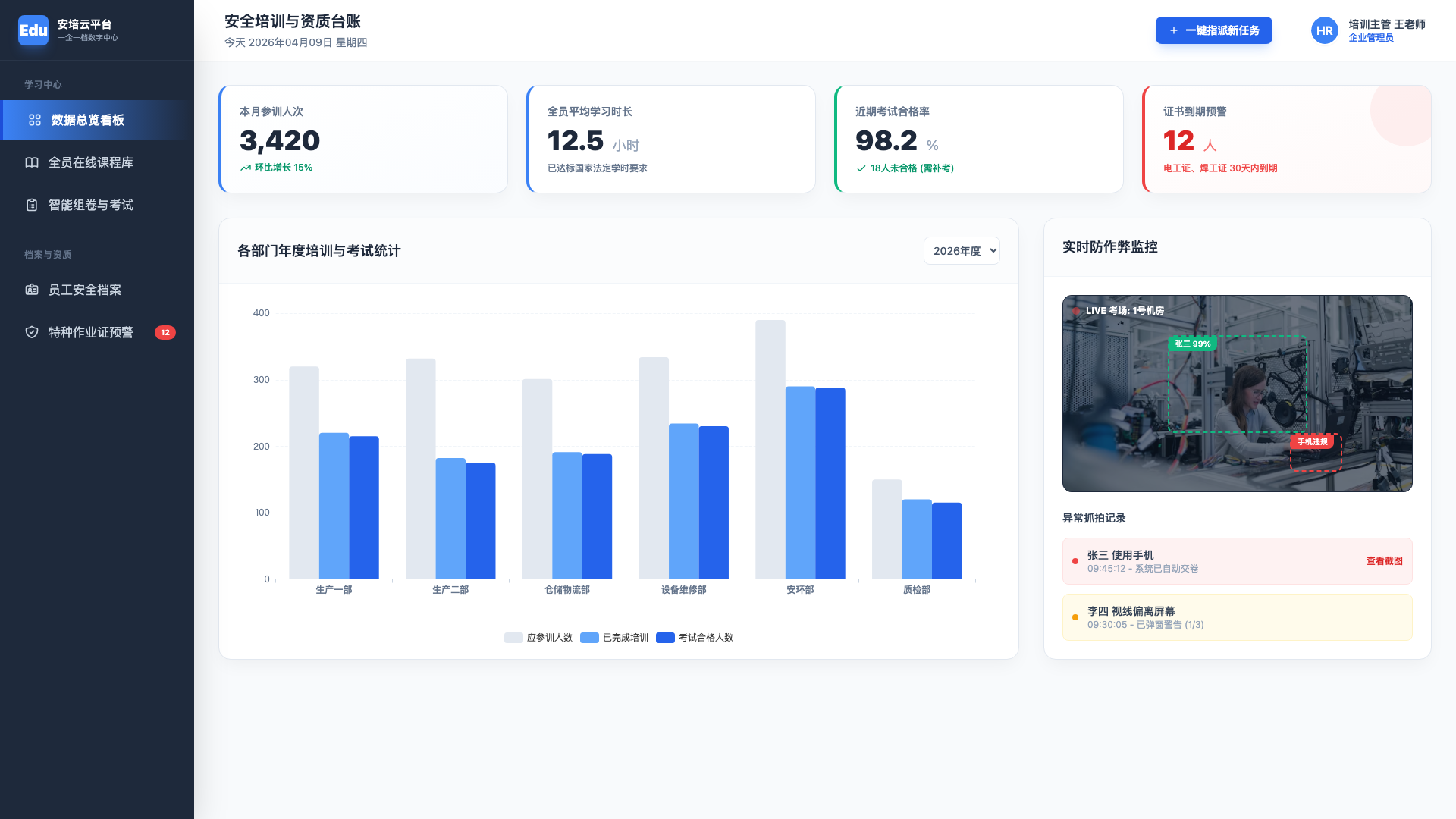This screenshot has width=1456, height=819.
Task: Click the Edu platform logo icon
Action: 33,30
